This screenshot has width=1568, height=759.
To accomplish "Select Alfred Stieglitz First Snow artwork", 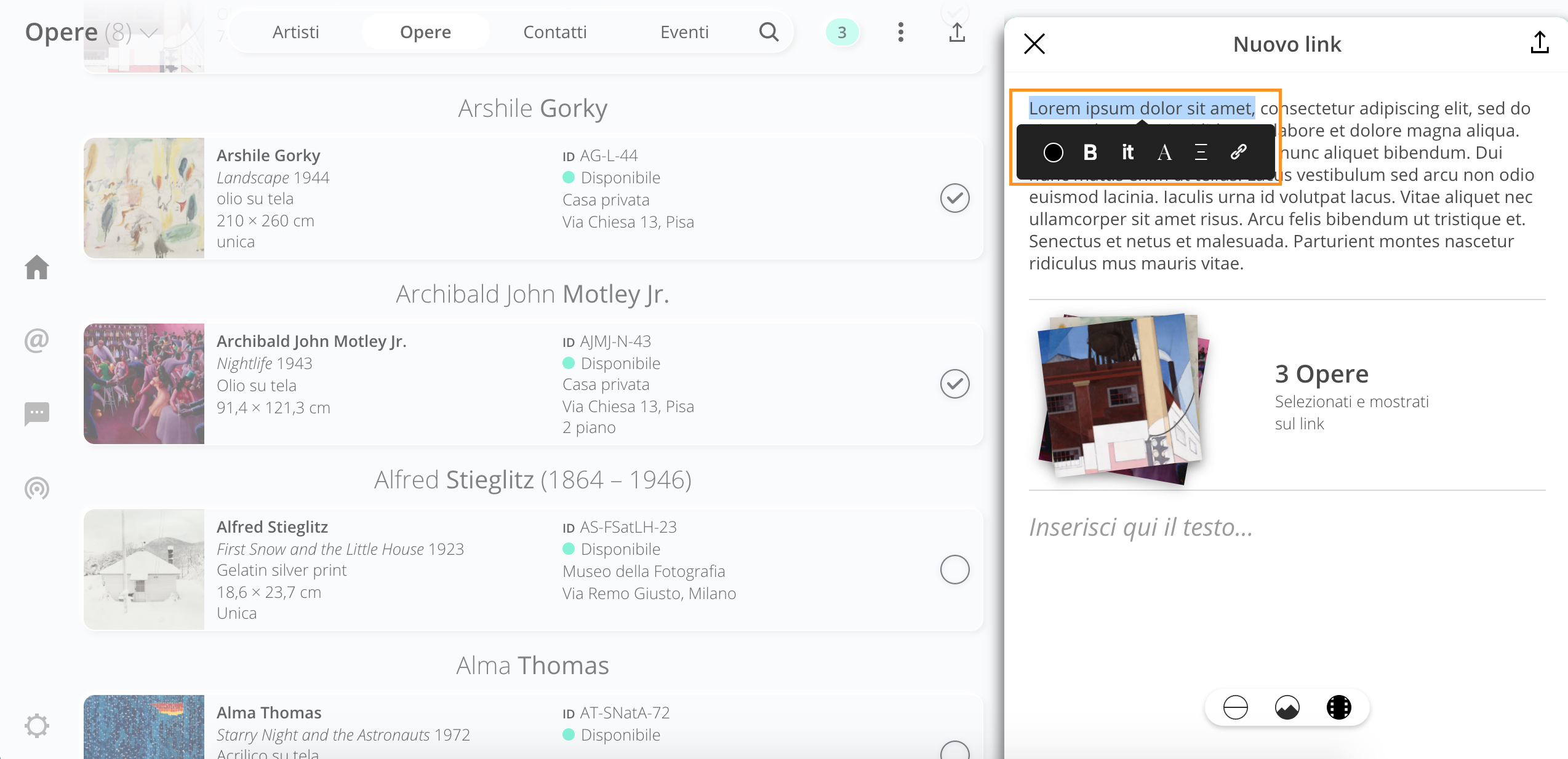I will [x=954, y=570].
